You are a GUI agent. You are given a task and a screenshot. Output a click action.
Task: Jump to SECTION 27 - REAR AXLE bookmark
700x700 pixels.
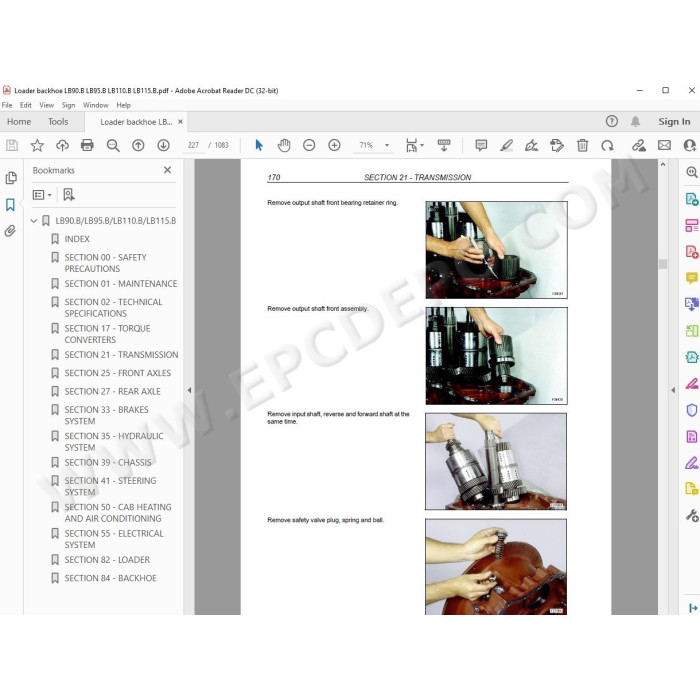click(x=112, y=391)
